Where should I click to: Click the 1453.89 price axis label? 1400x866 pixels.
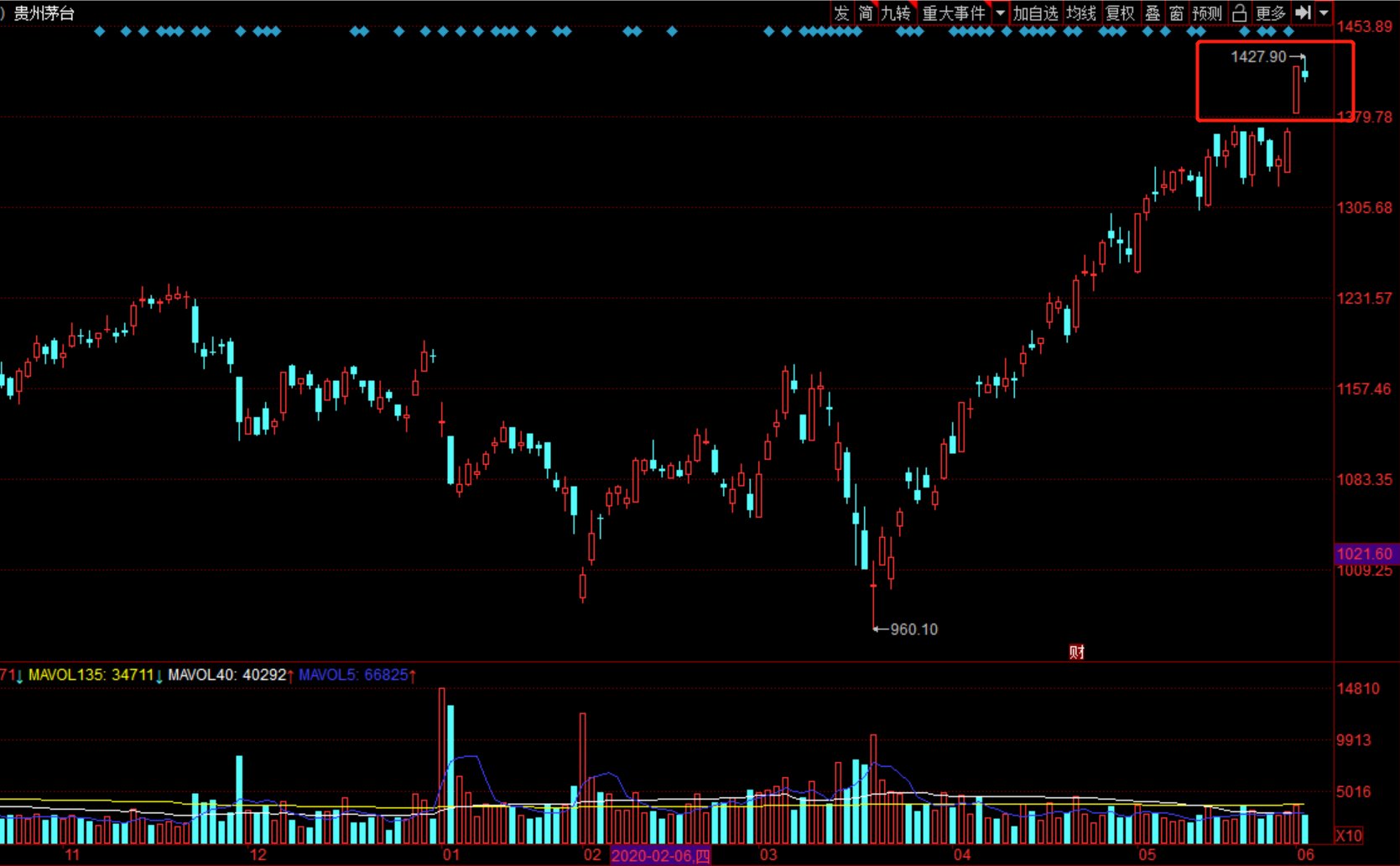[1365, 26]
